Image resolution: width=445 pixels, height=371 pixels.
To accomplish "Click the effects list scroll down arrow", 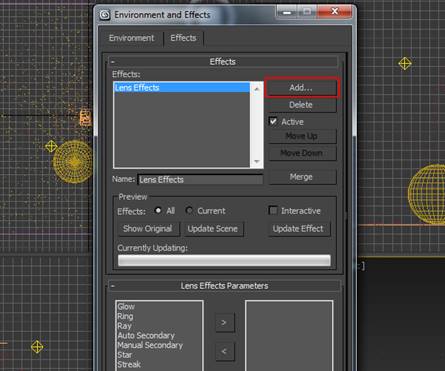I will pos(257,161).
